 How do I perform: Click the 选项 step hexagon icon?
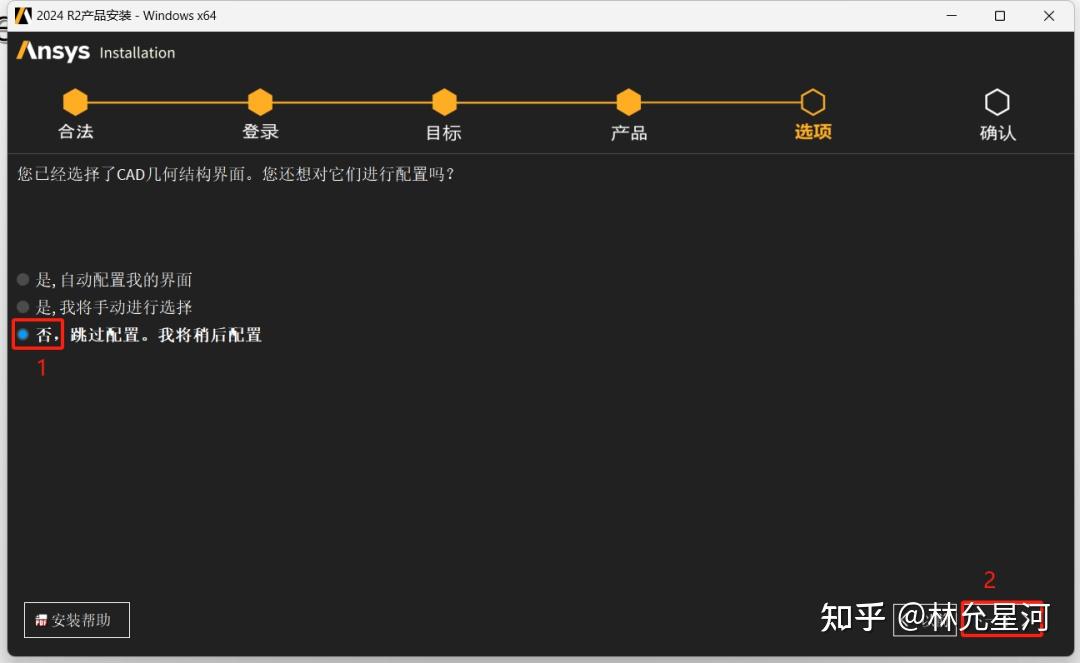[812, 101]
